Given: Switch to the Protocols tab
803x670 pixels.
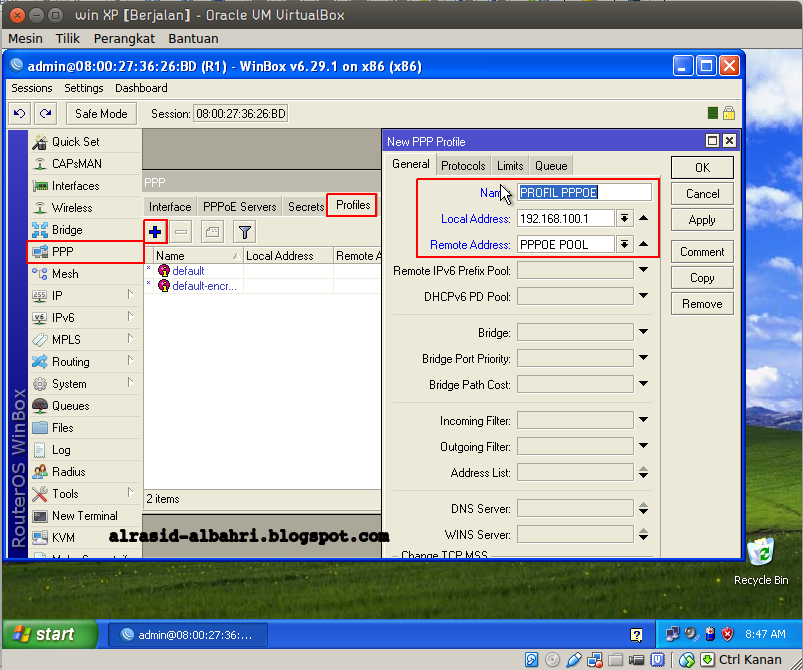Looking at the screenshot, I should tap(463, 166).
